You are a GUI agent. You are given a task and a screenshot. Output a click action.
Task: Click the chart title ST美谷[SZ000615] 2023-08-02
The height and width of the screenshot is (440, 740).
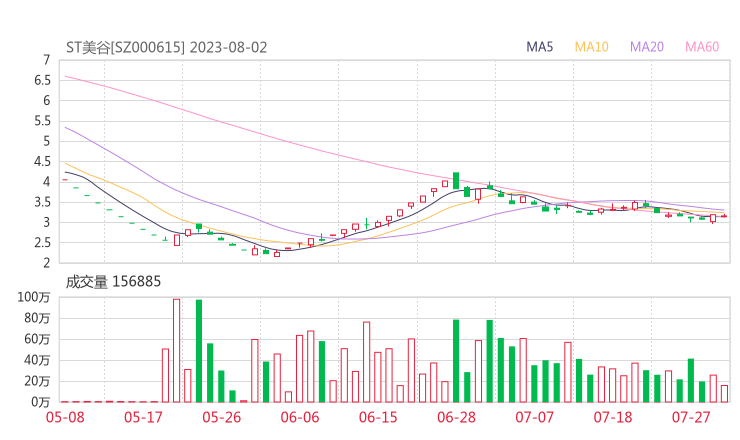(x=167, y=47)
